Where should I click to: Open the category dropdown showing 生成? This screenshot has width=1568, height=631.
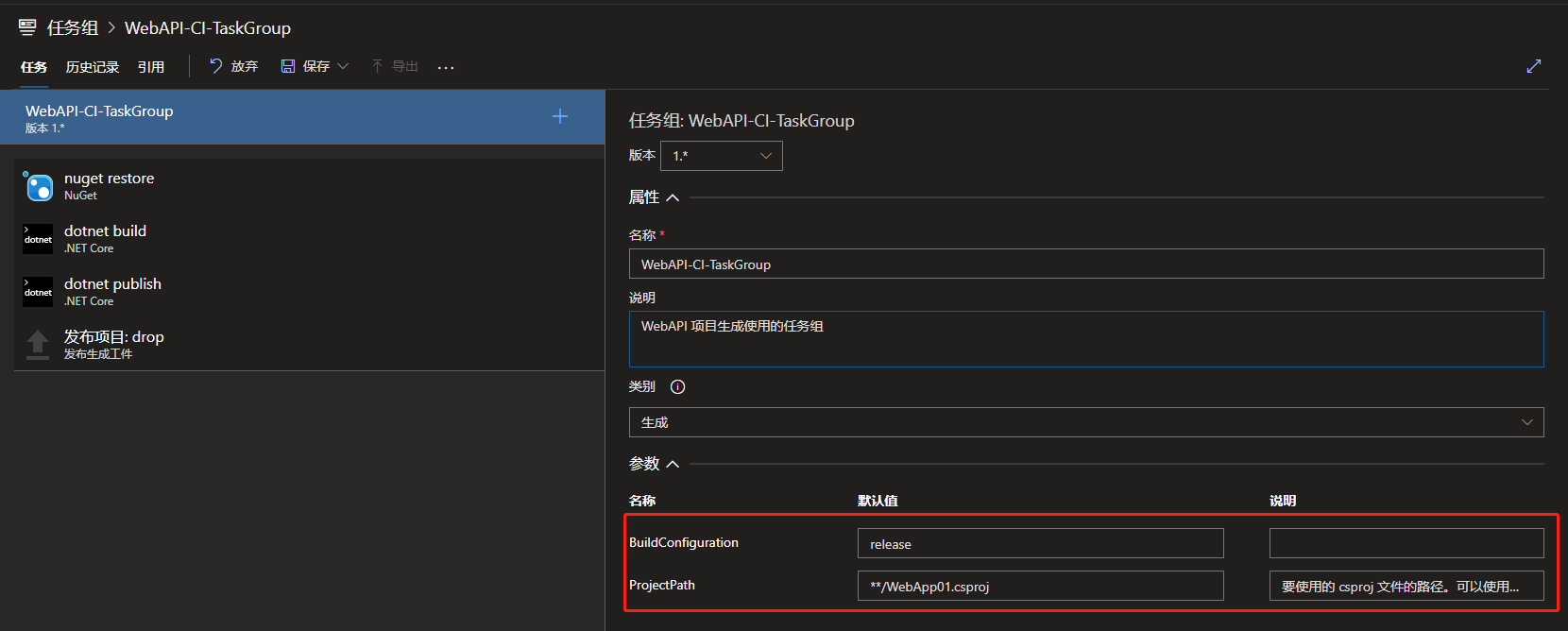pos(1086,422)
